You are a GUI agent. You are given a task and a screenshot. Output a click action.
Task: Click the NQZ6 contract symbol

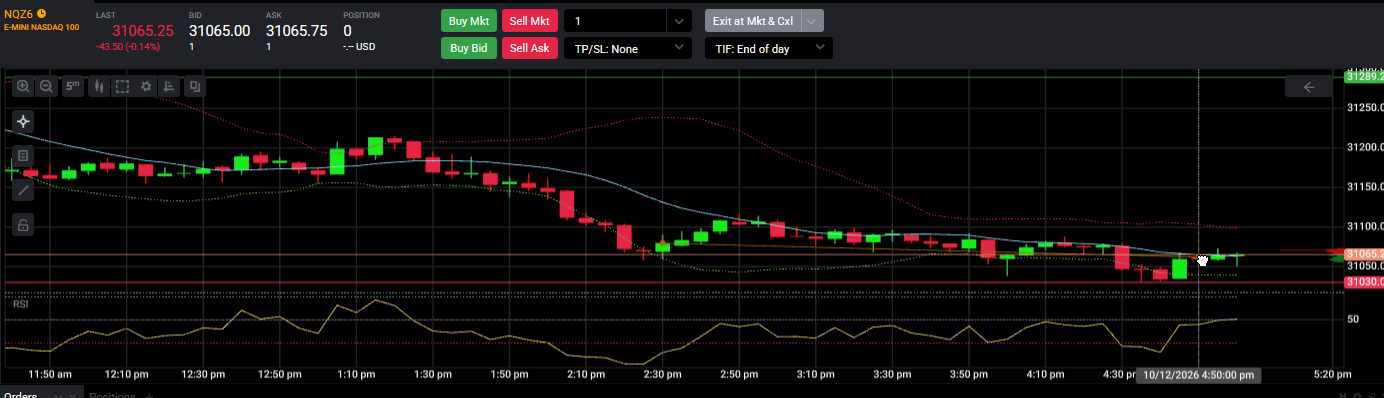(18, 14)
